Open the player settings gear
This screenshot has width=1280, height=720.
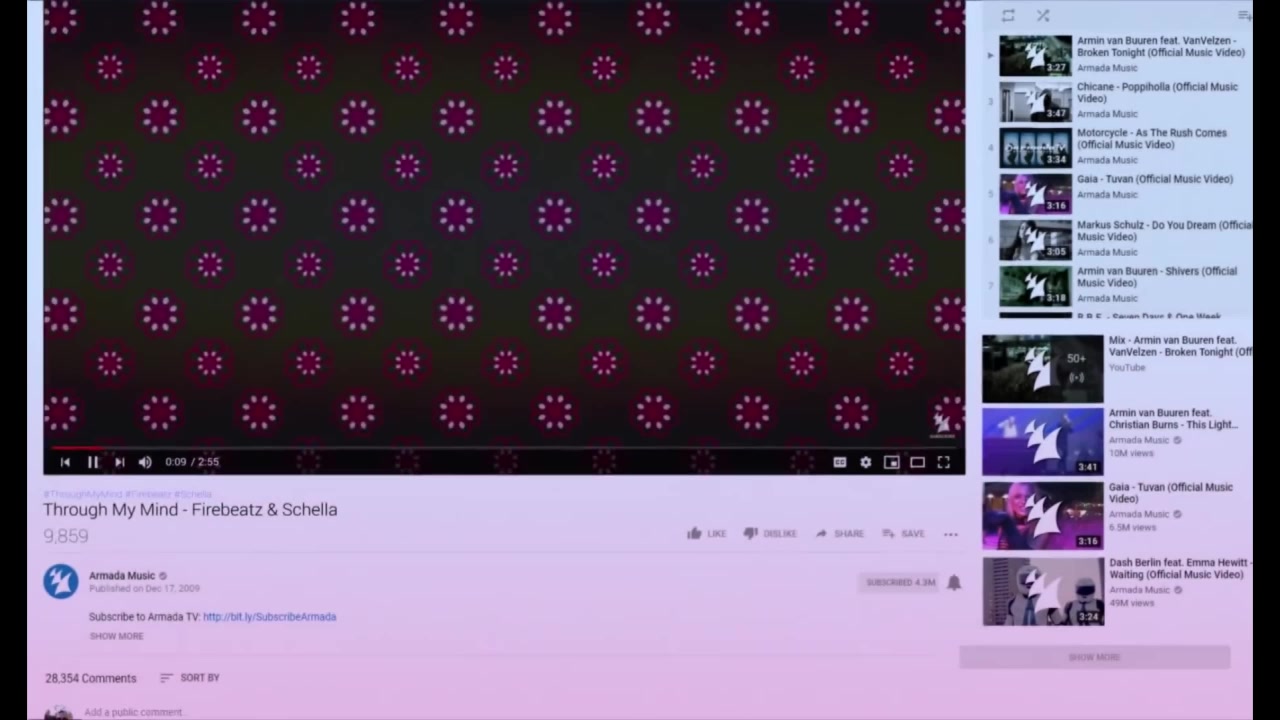point(866,462)
